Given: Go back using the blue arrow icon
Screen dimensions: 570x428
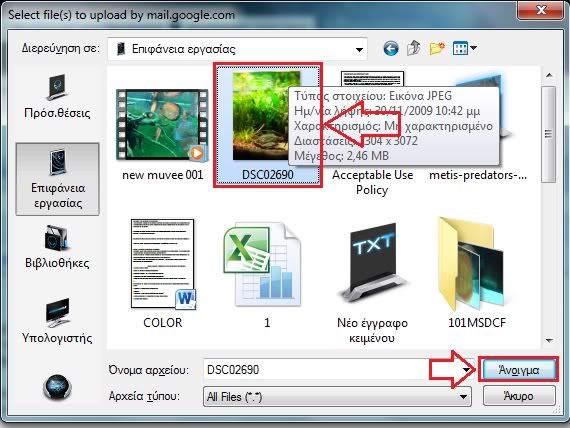Looking at the screenshot, I should click(x=391, y=48).
